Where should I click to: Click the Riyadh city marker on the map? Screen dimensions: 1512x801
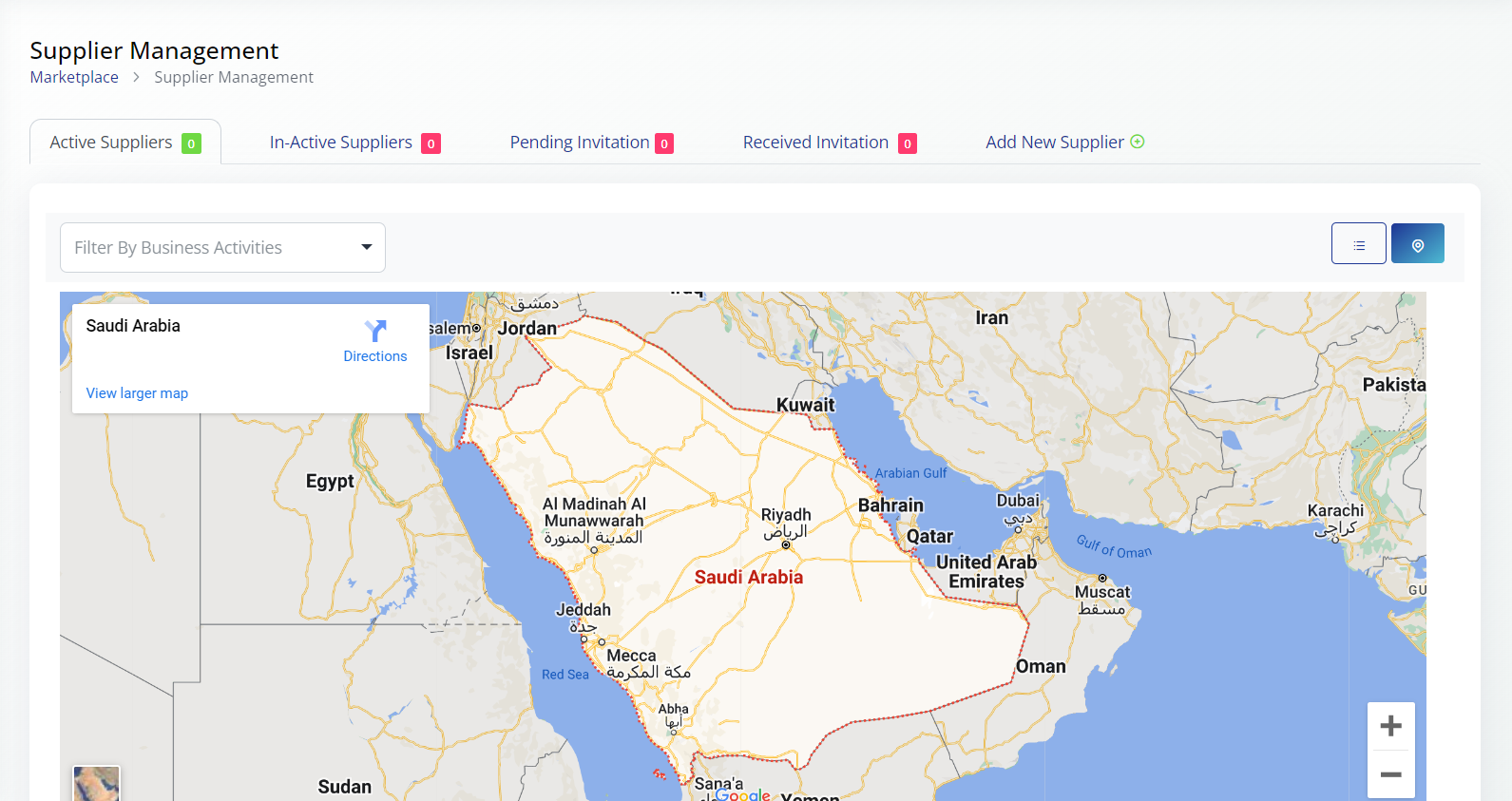[786, 544]
